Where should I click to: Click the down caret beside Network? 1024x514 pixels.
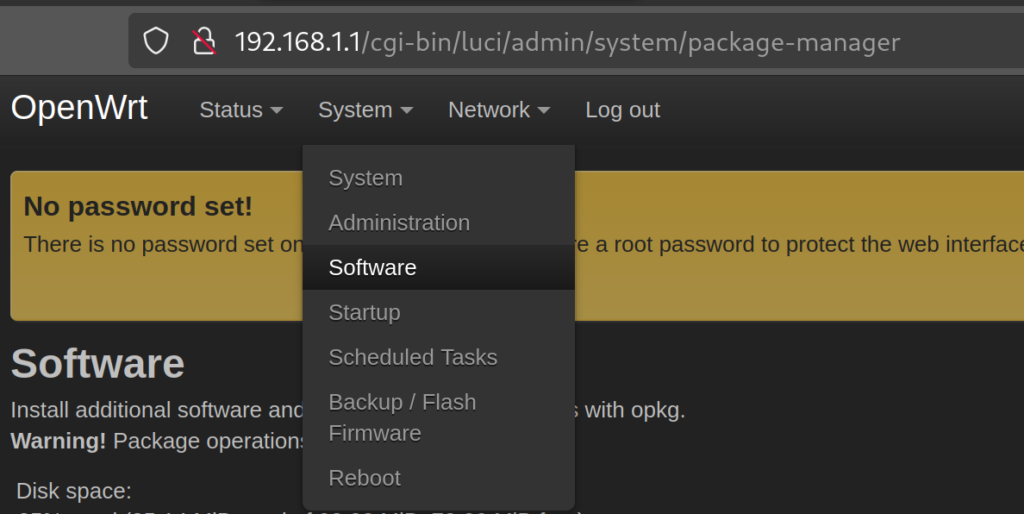coord(544,111)
